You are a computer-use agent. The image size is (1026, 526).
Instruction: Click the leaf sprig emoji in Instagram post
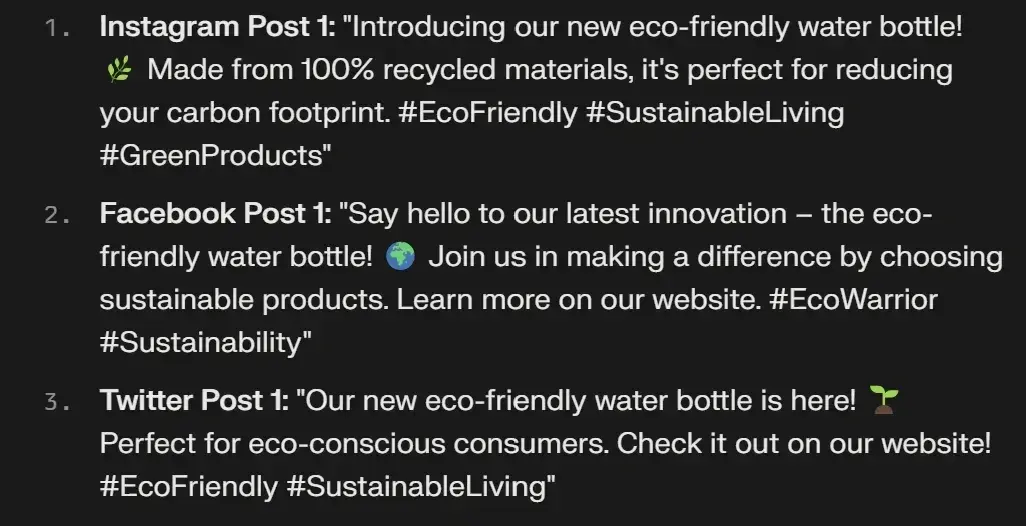[118, 69]
